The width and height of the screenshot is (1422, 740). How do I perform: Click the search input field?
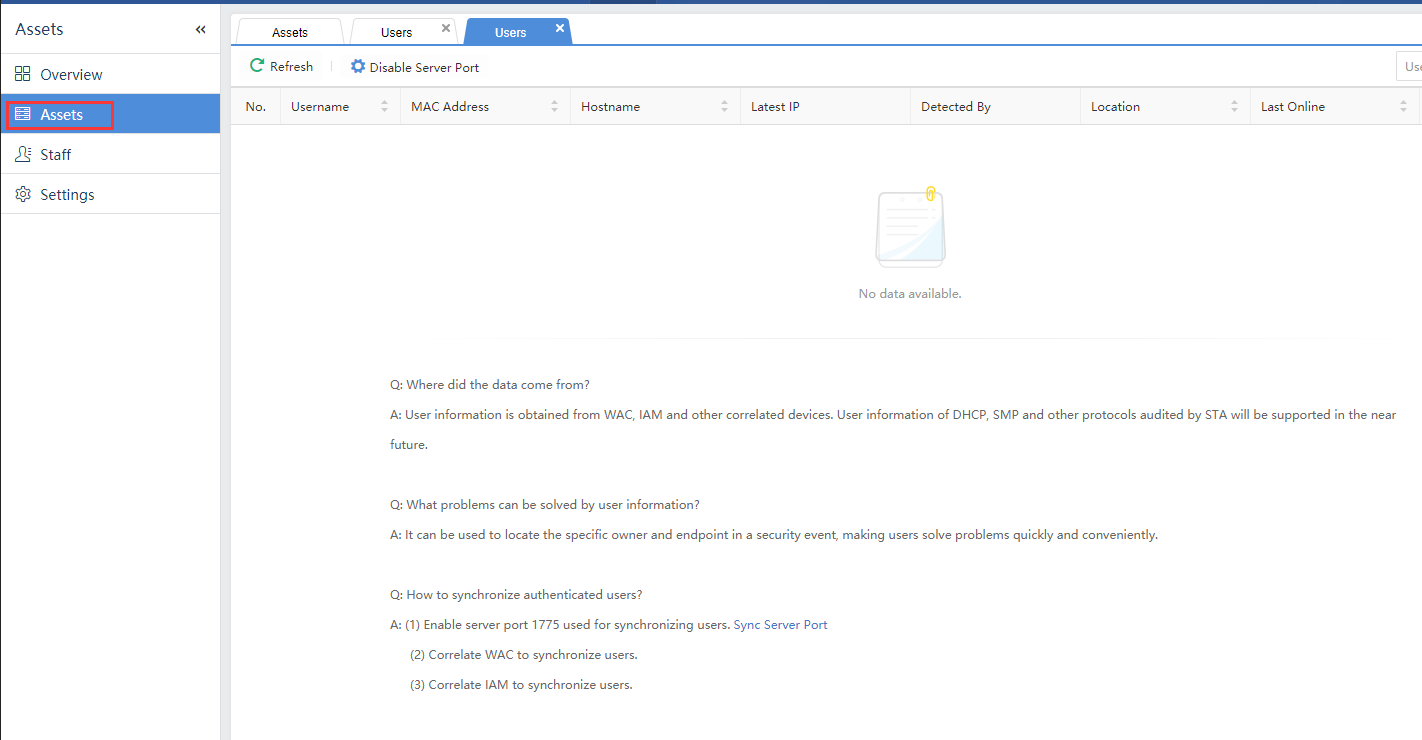tap(1408, 67)
